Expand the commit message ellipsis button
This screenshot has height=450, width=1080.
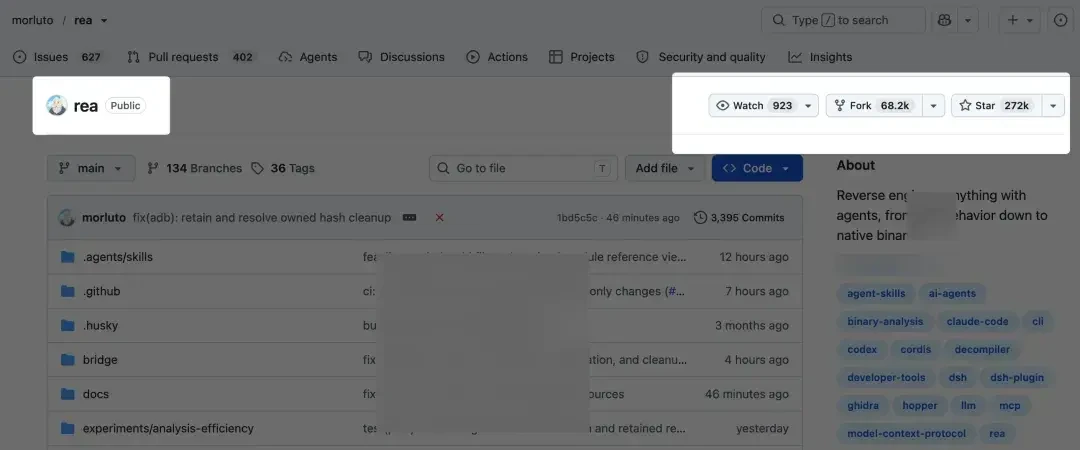click(x=409, y=218)
